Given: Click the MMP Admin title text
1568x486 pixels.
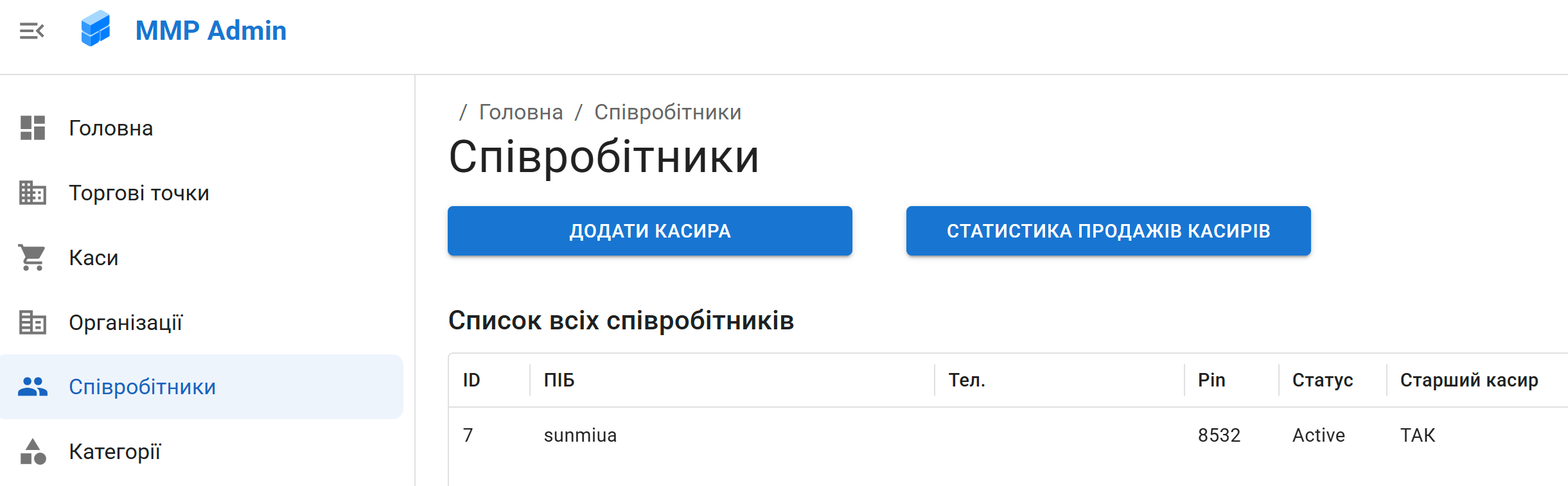Looking at the screenshot, I should pos(211,31).
